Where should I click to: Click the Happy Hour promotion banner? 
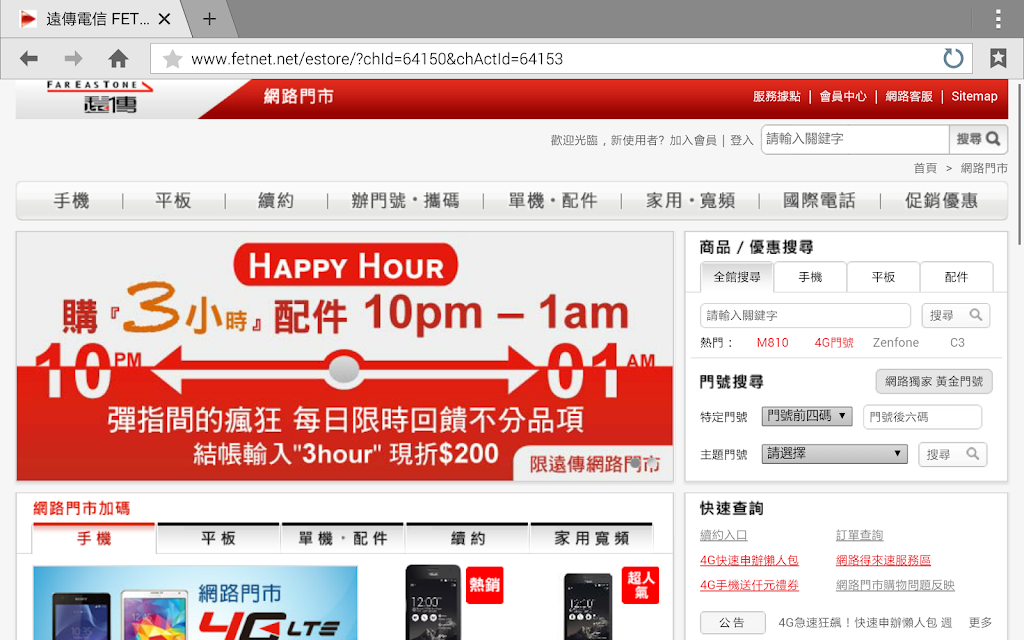tap(345, 357)
